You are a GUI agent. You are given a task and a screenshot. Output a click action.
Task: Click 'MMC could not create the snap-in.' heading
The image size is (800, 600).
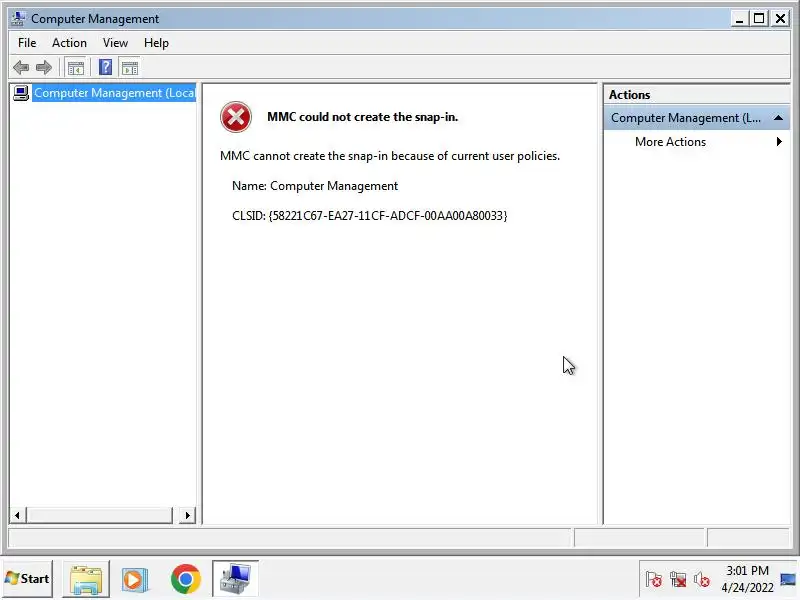pyautogui.click(x=363, y=117)
